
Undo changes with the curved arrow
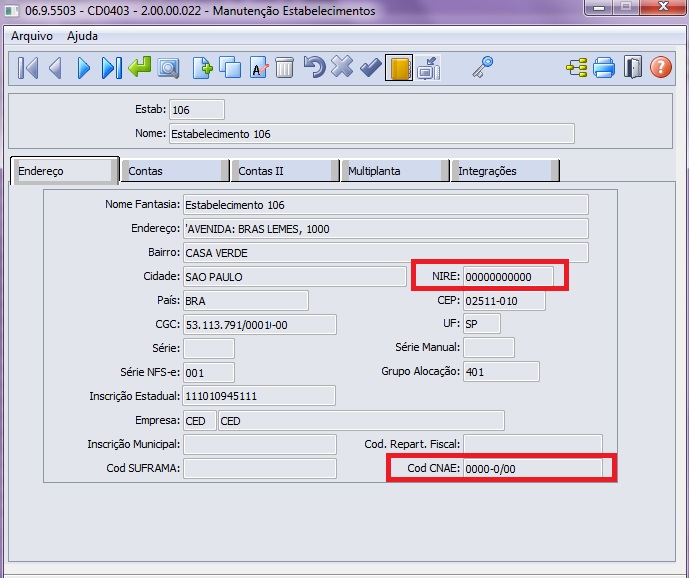coord(314,67)
